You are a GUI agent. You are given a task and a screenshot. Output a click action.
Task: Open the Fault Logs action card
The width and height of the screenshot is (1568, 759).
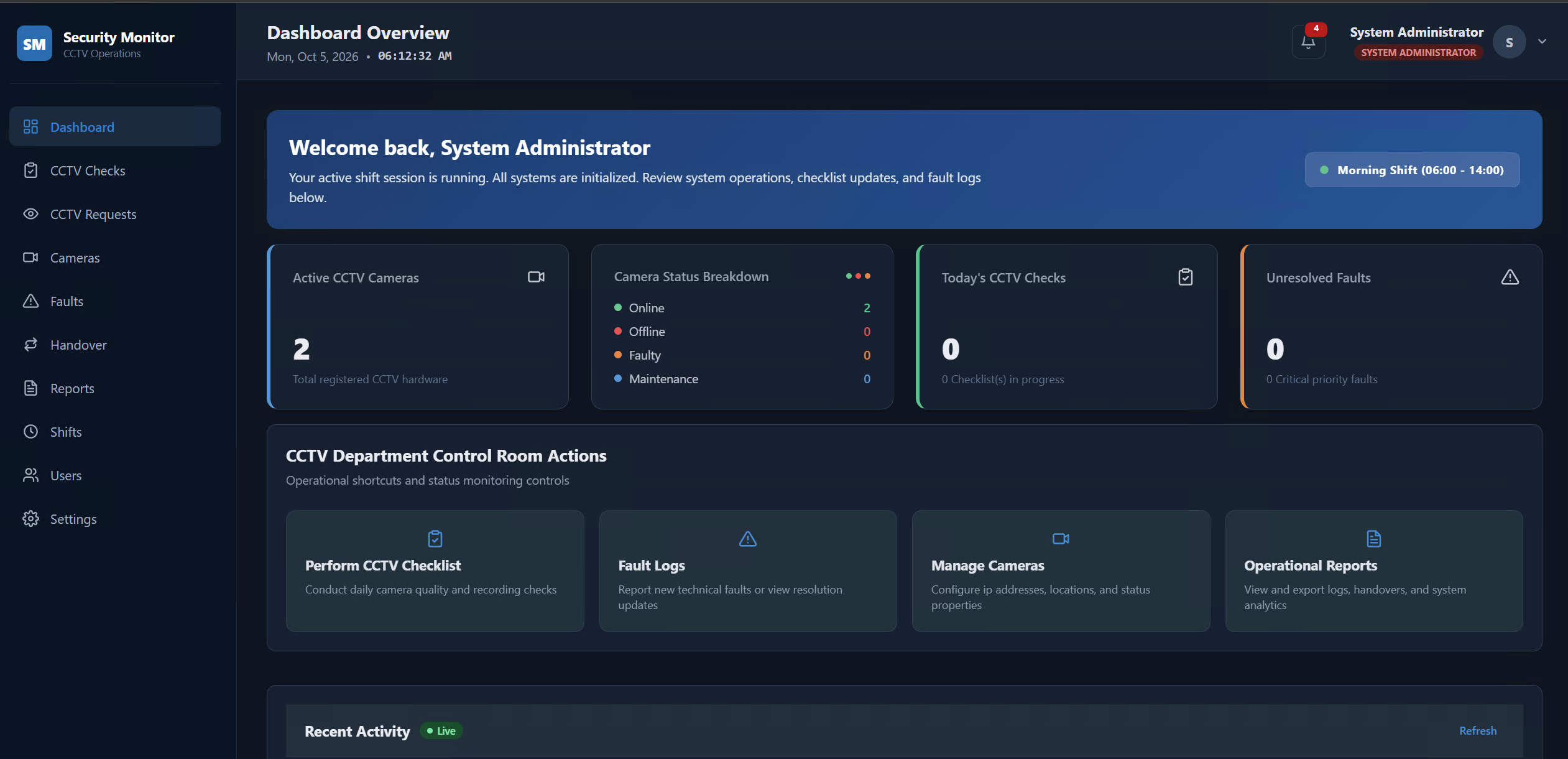(747, 571)
